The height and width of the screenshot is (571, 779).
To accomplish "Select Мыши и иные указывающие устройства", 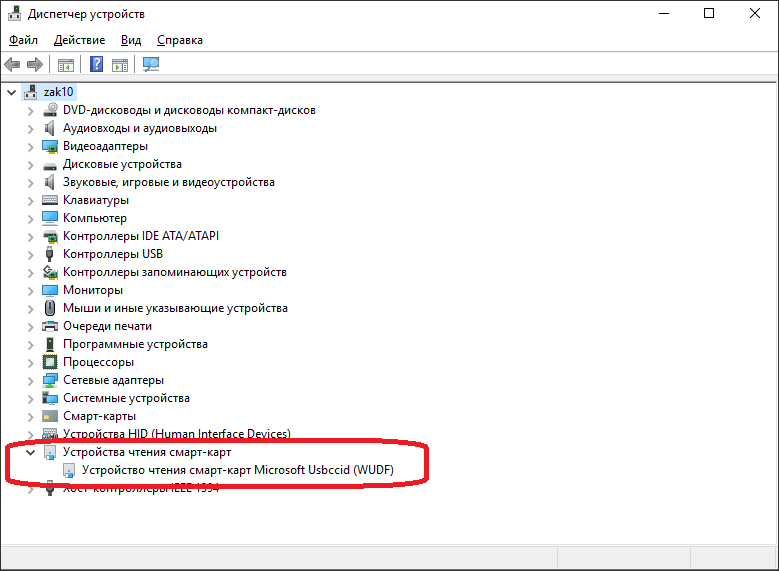I will [x=175, y=308].
